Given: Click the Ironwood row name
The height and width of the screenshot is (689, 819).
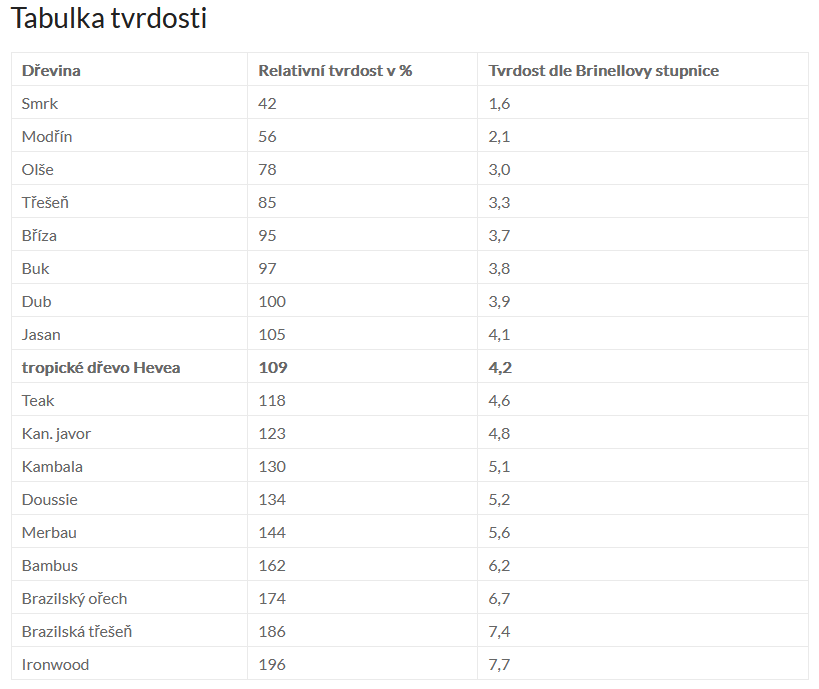Looking at the screenshot, I should 55,664.
